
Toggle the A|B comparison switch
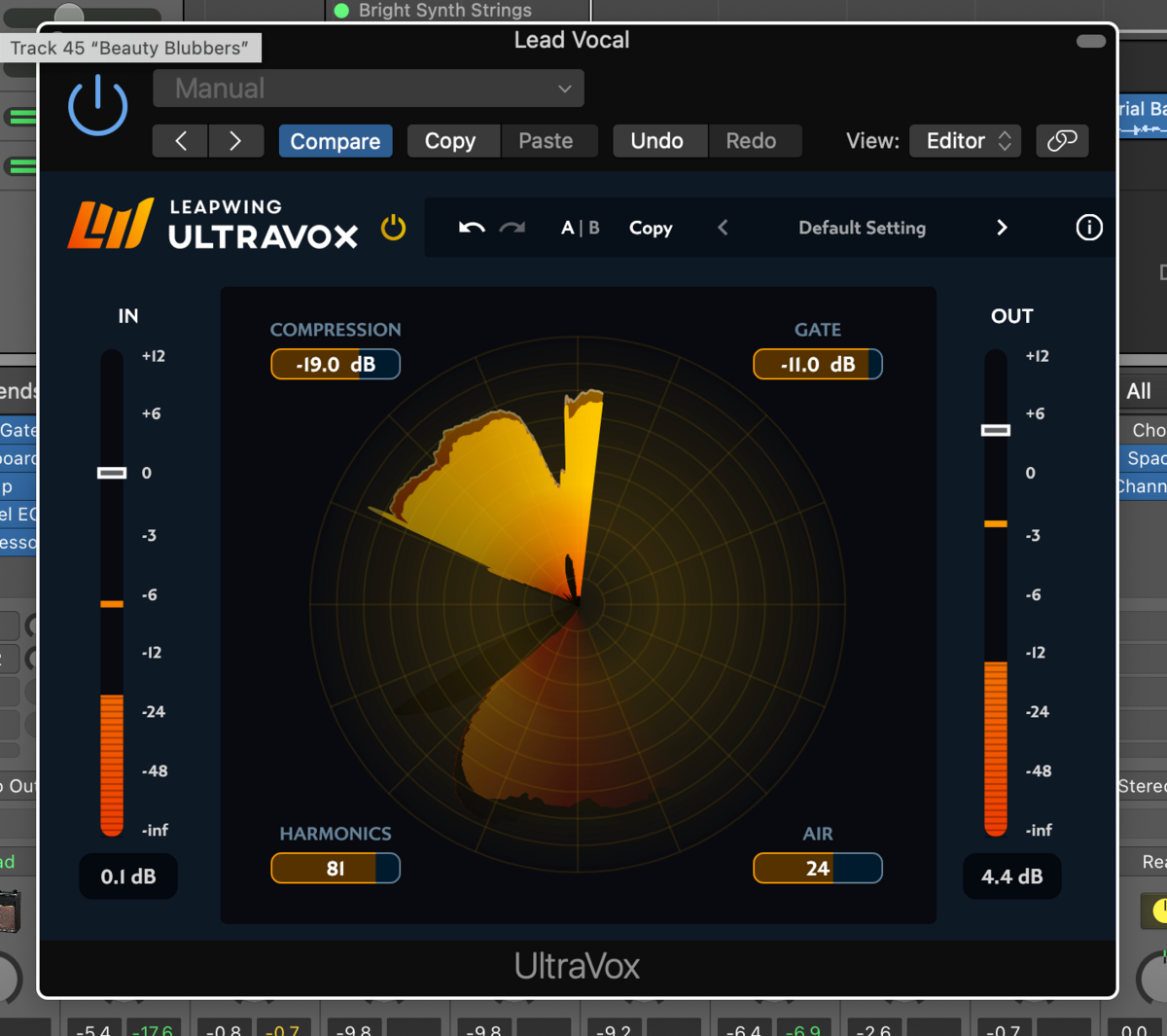(580, 228)
